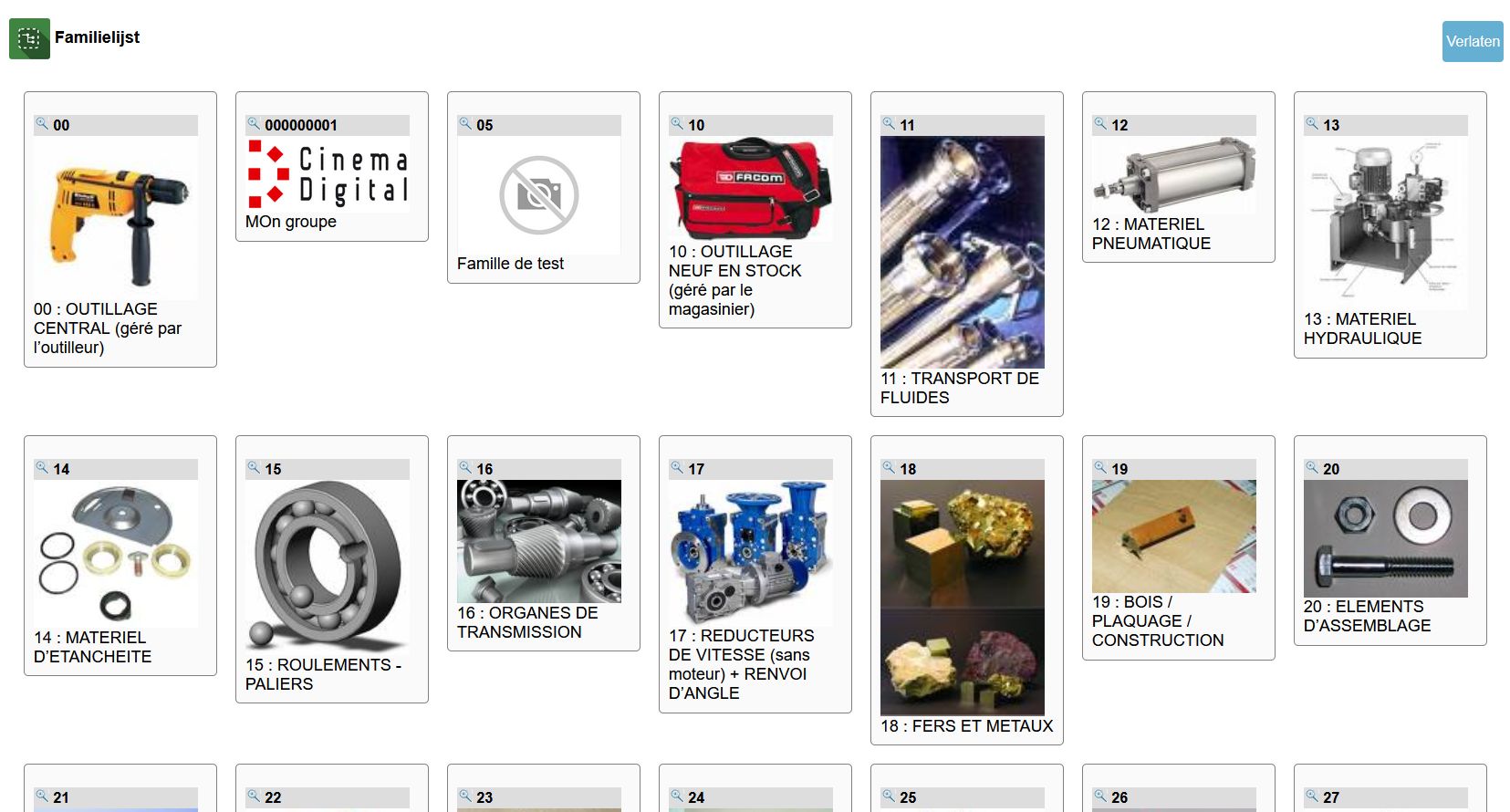Open the Cinema Digital logo image
Image resolution: width=1510 pixels, height=812 pixels.
(x=328, y=174)
